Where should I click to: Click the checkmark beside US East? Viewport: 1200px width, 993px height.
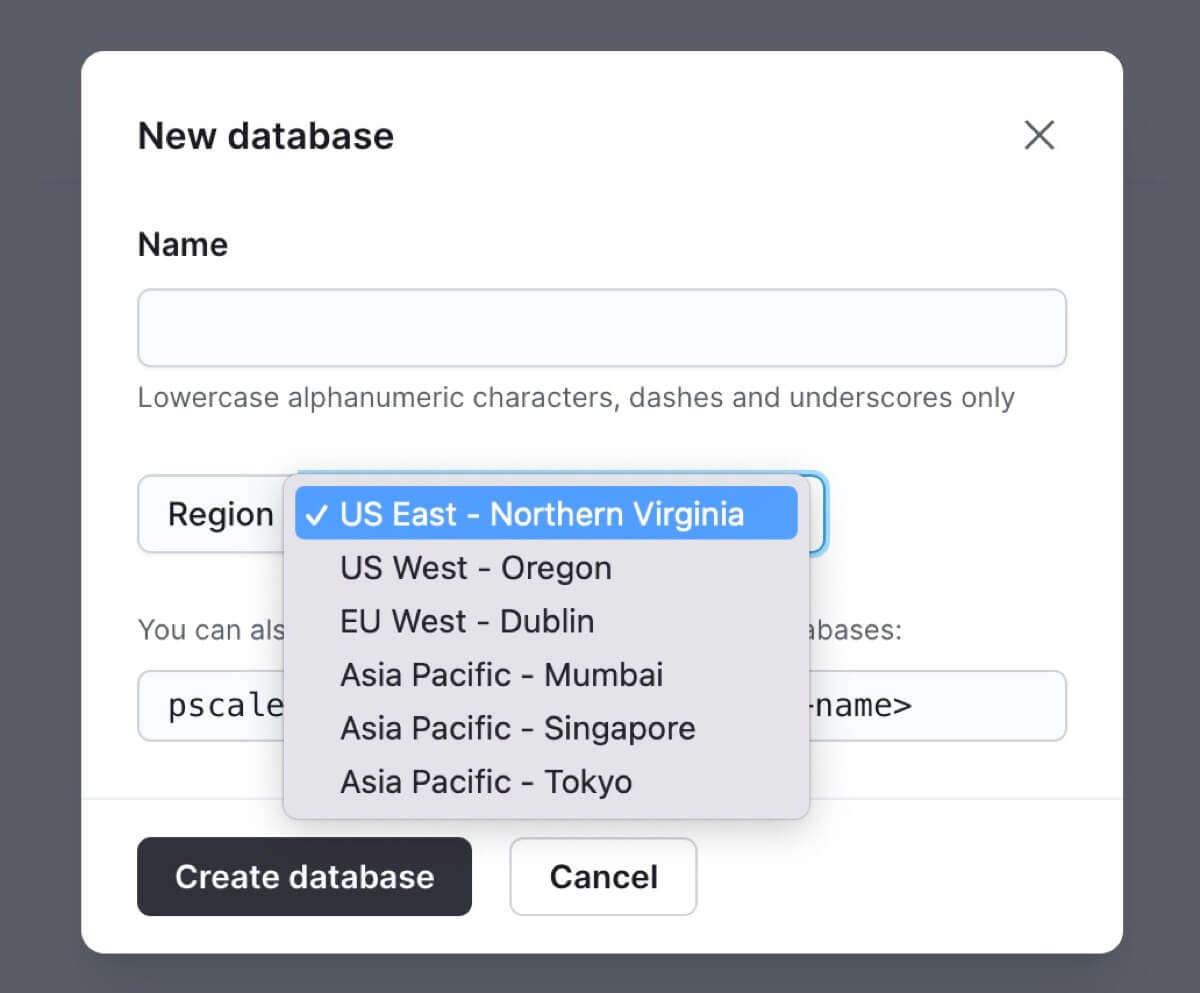click(317, 514)
